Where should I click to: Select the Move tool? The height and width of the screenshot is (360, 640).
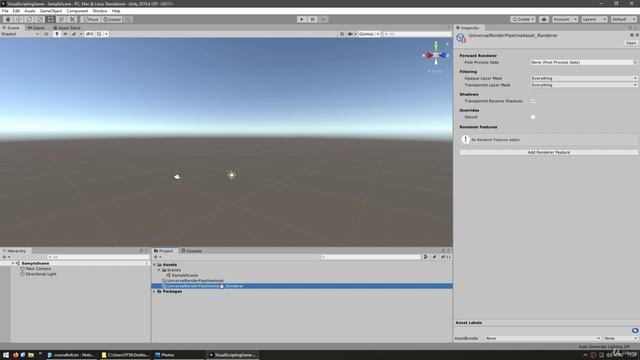[x=18, y=19]
